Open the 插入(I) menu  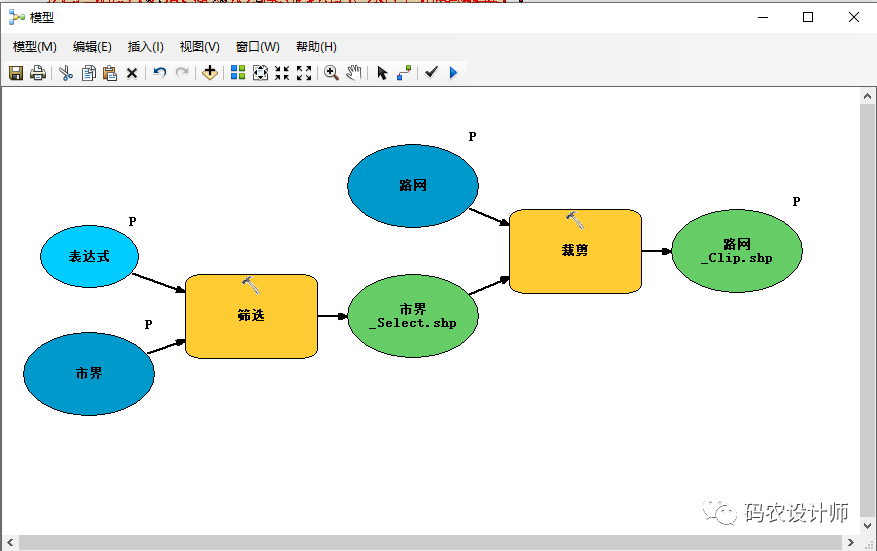(x=146, y=47)
